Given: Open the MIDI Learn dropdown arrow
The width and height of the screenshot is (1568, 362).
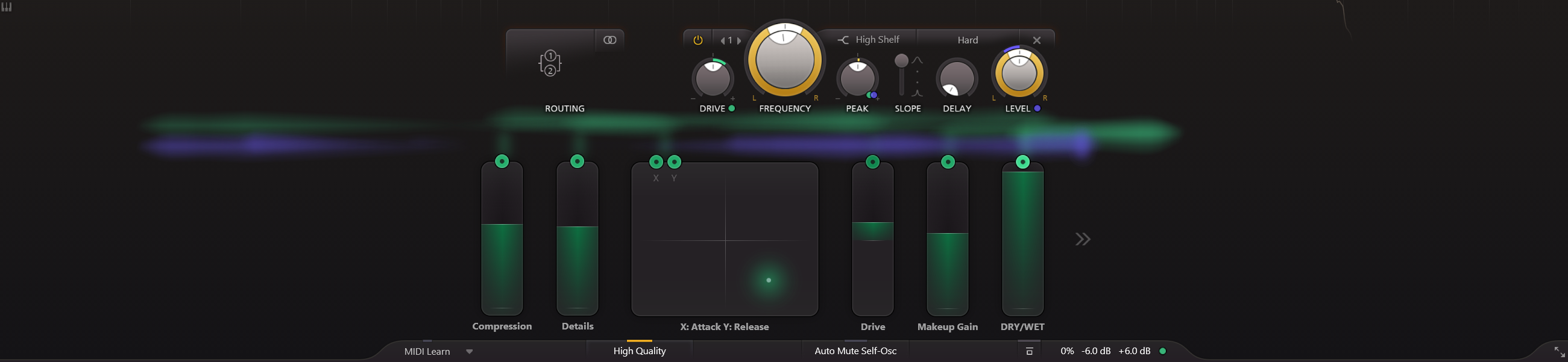Looking at the screenshot, I should coord(469,351).
